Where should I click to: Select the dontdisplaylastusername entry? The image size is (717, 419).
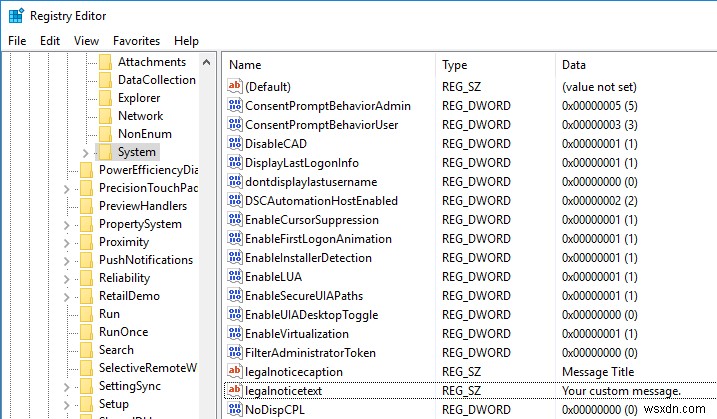[x=310, y=182]
